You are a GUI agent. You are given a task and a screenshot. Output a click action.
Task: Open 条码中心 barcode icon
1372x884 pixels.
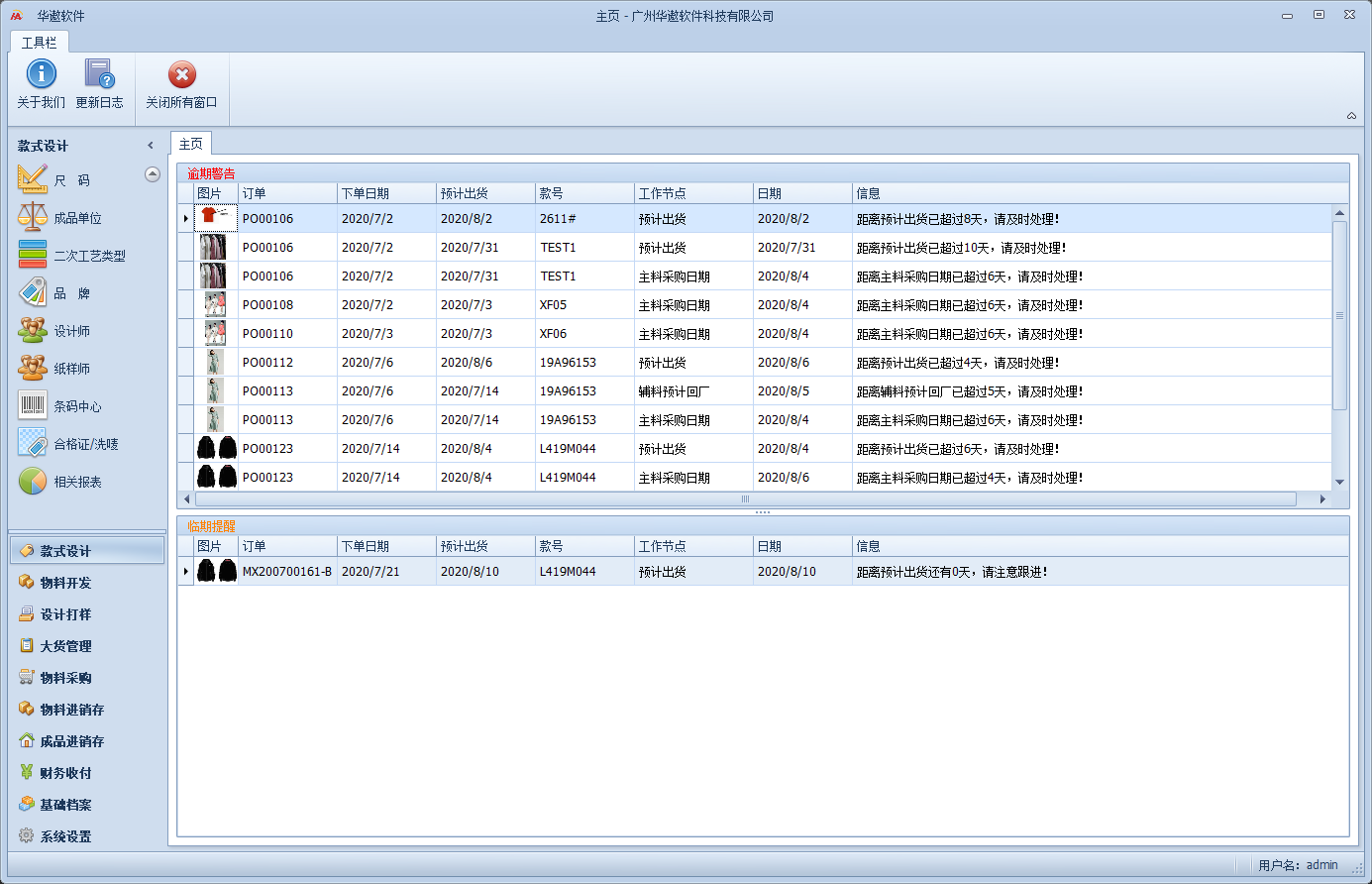(x=33, y=405)
